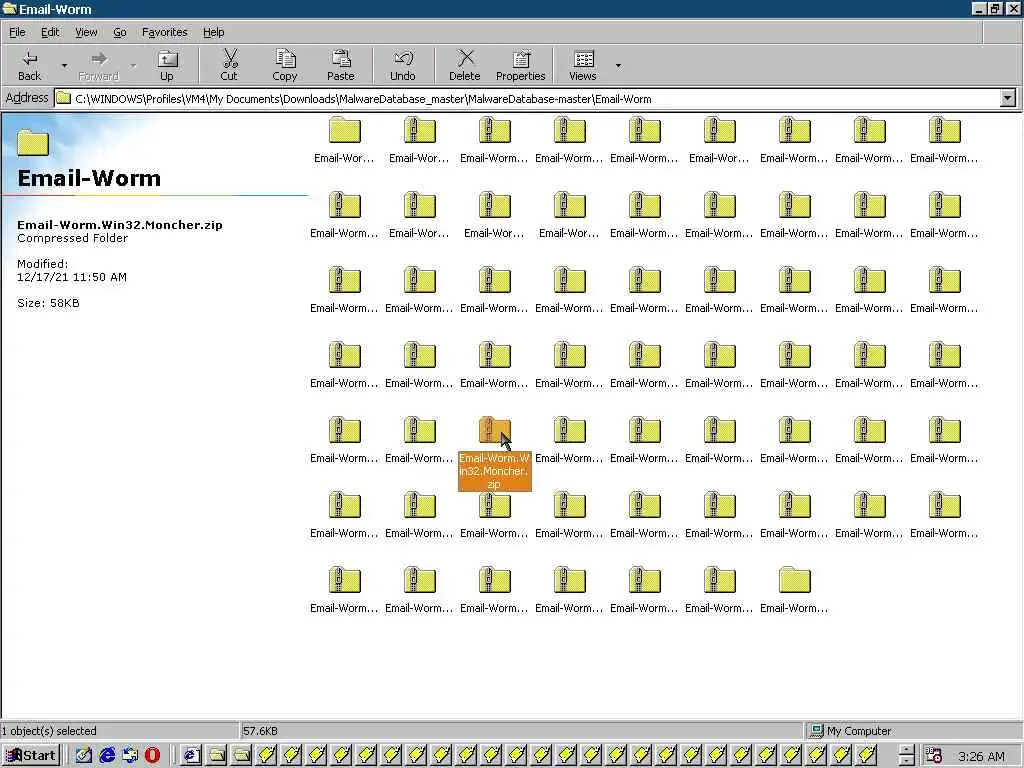Click the large folder icon above Email-Worm heading

coord(33,142)
